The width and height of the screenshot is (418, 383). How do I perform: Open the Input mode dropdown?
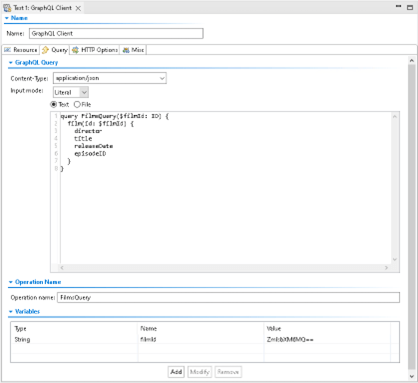(x=71, y=92)
